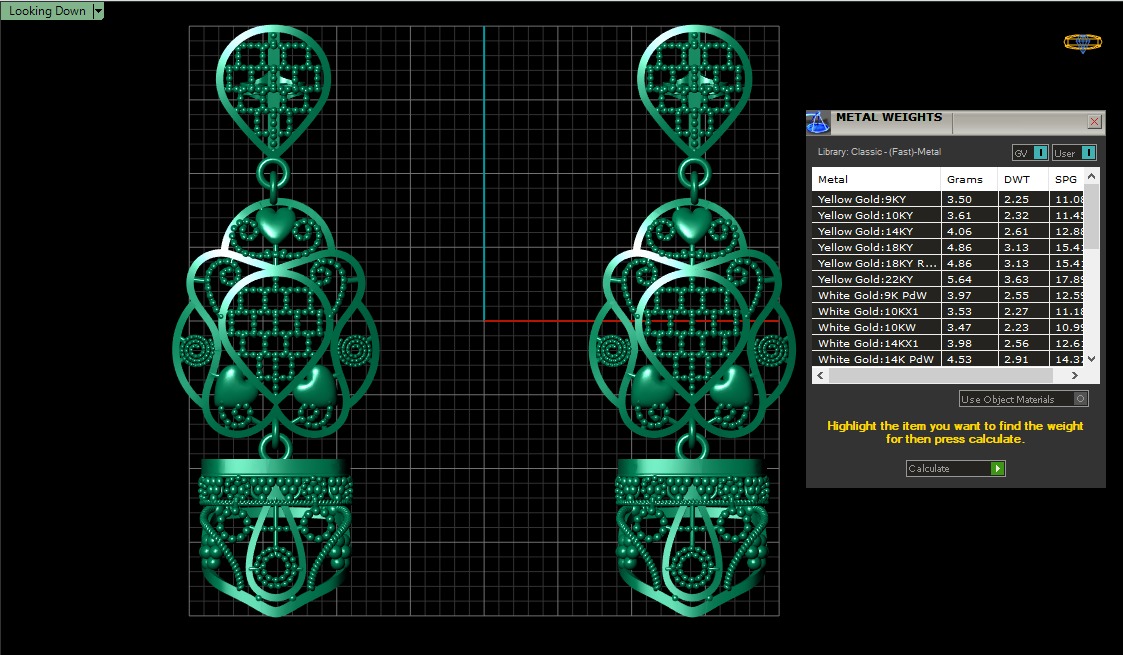
Task: Click the Looking Down view label
Action: pyautogui.click(x=47, y=11)
